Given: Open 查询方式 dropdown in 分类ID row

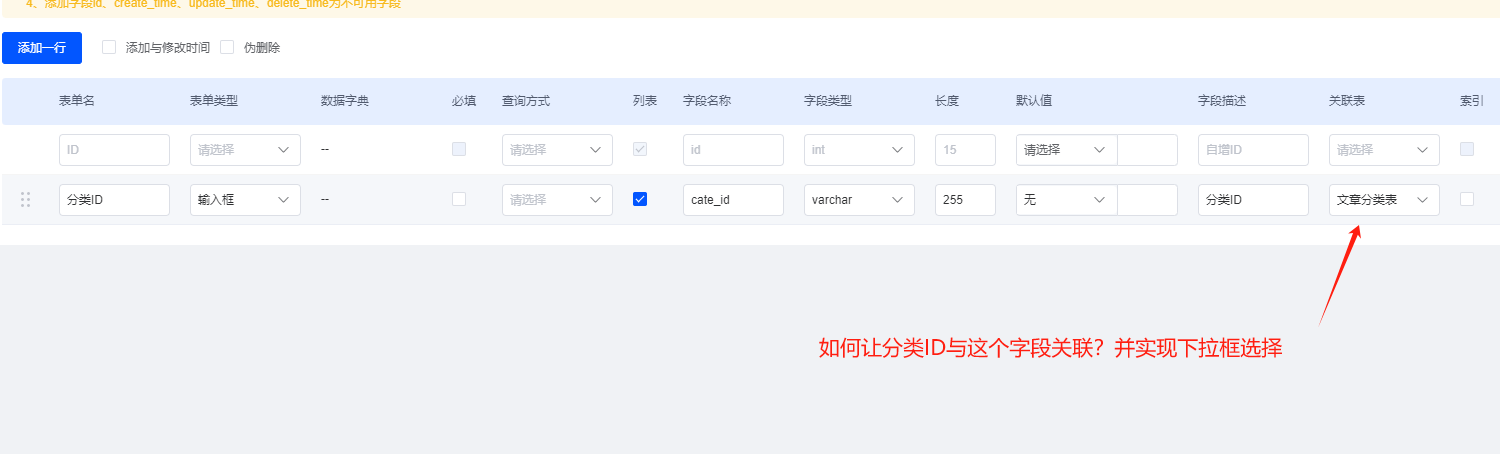Looking at the screenshot, I should (557, 200).
